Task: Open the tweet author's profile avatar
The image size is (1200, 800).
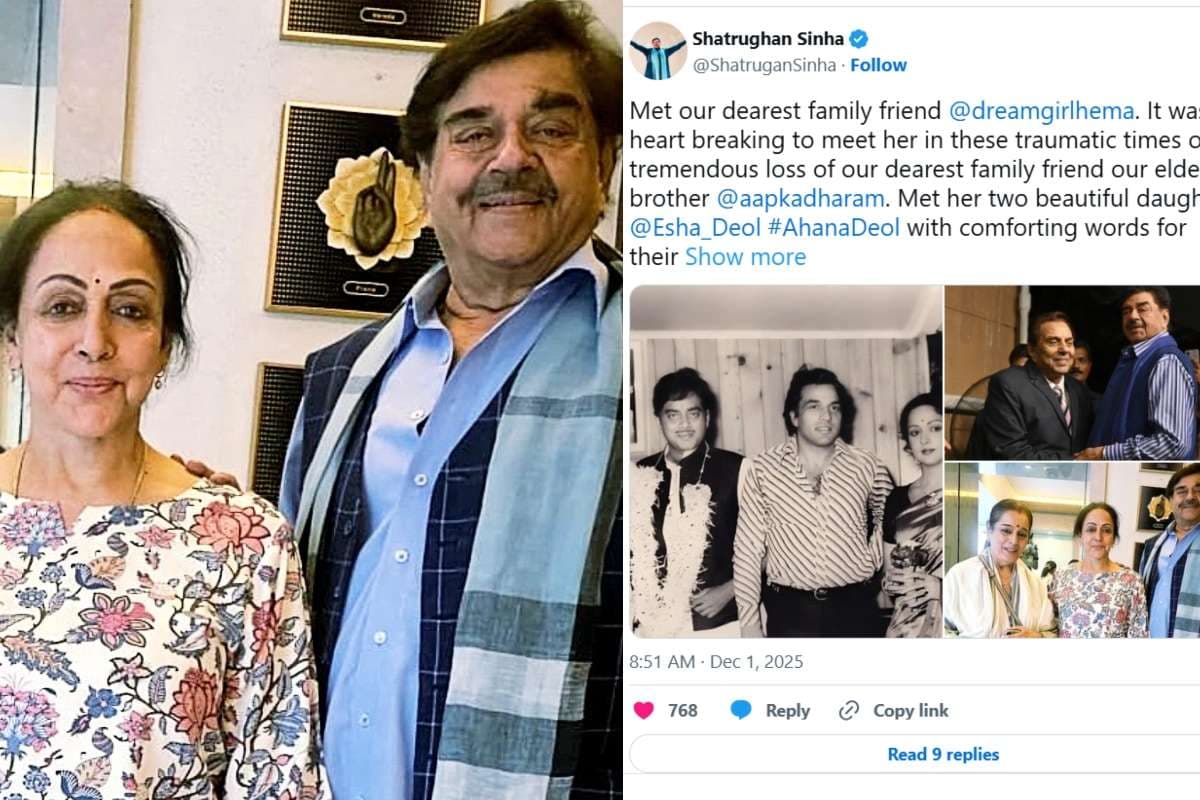Action: point(658,50)
